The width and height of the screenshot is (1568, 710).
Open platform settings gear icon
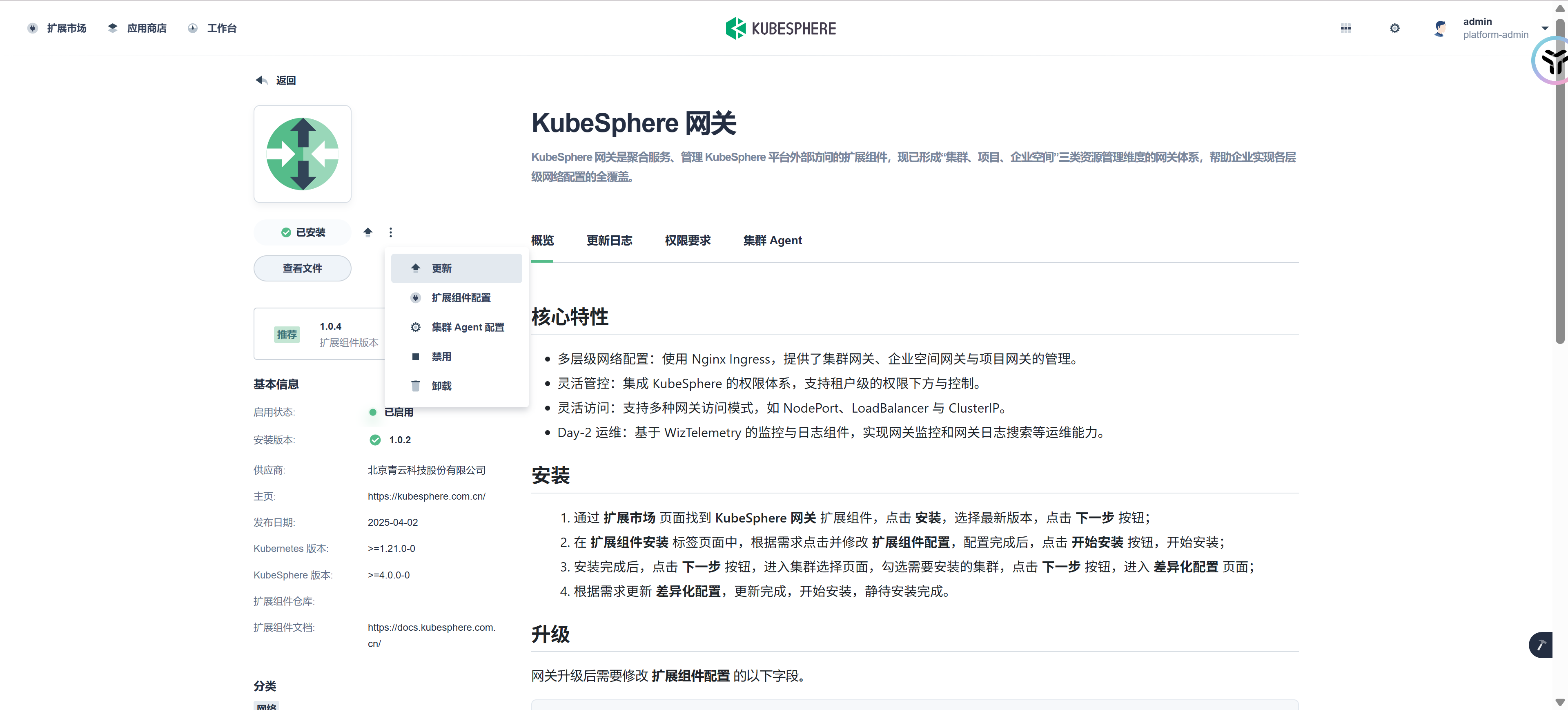click(x=1394, y=28)
